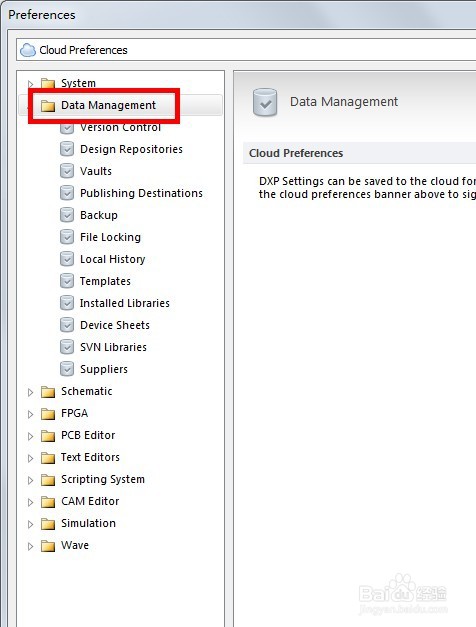Expand the Schematic folder arrow
Viewport: 476px width, 627px height.
tap(30, 392)
